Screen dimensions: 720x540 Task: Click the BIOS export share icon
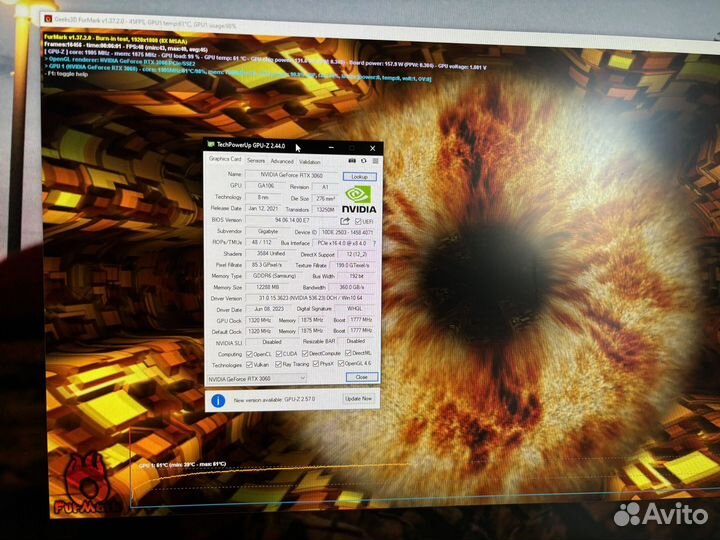pos(345,221)
